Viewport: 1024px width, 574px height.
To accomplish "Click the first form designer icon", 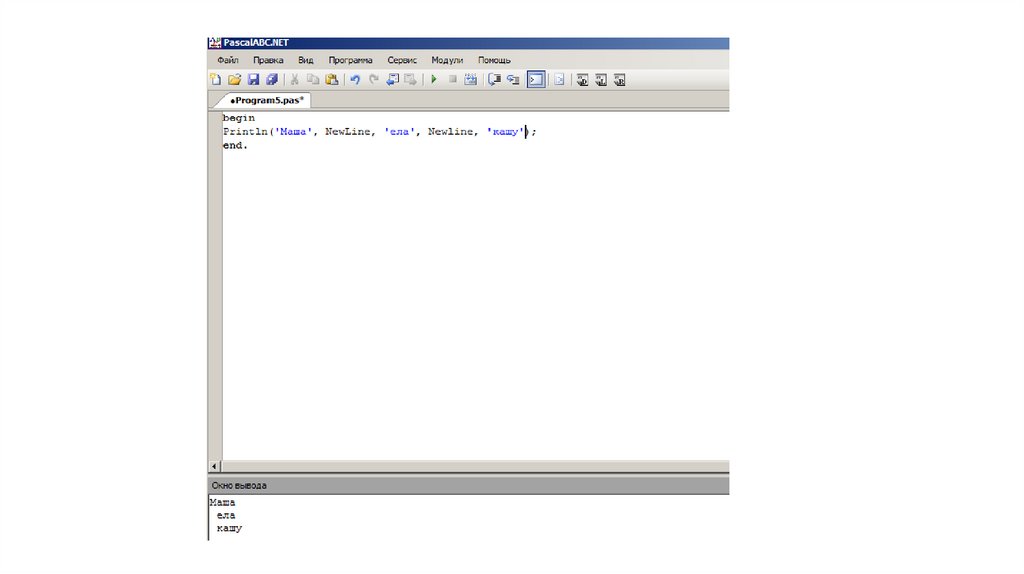I will [583, 80].
